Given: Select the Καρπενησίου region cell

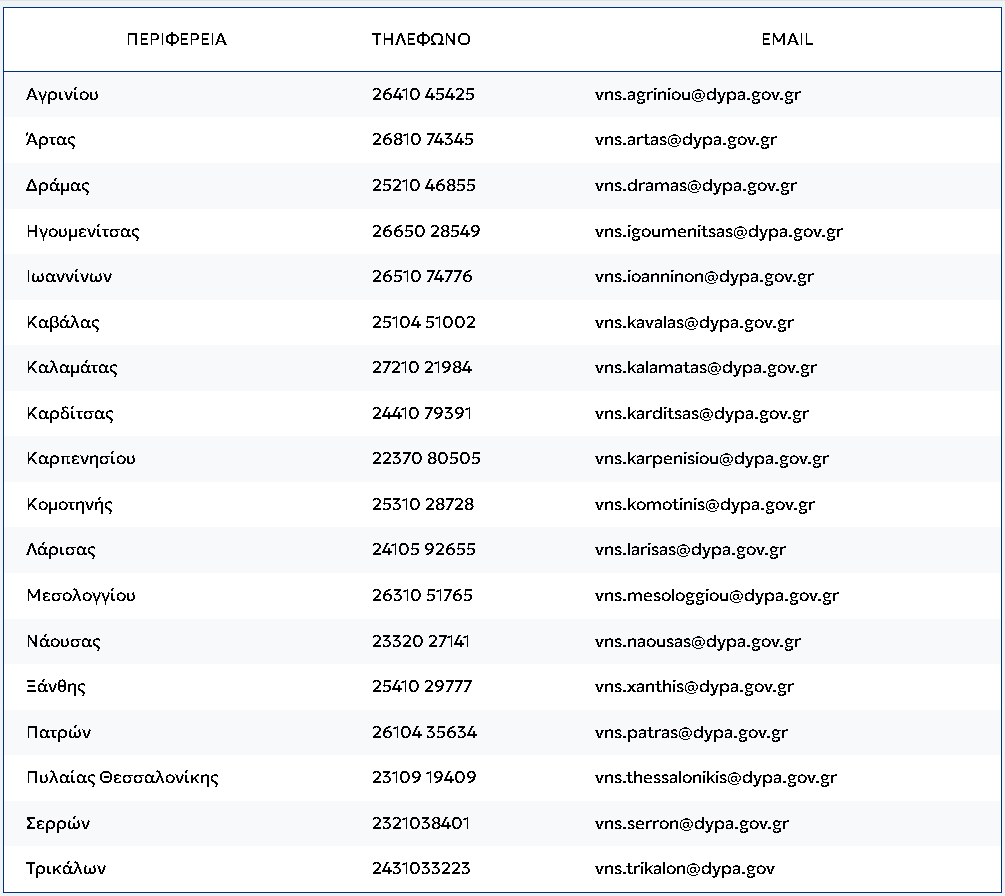Looking at the screenshot, I should (81, 458).
